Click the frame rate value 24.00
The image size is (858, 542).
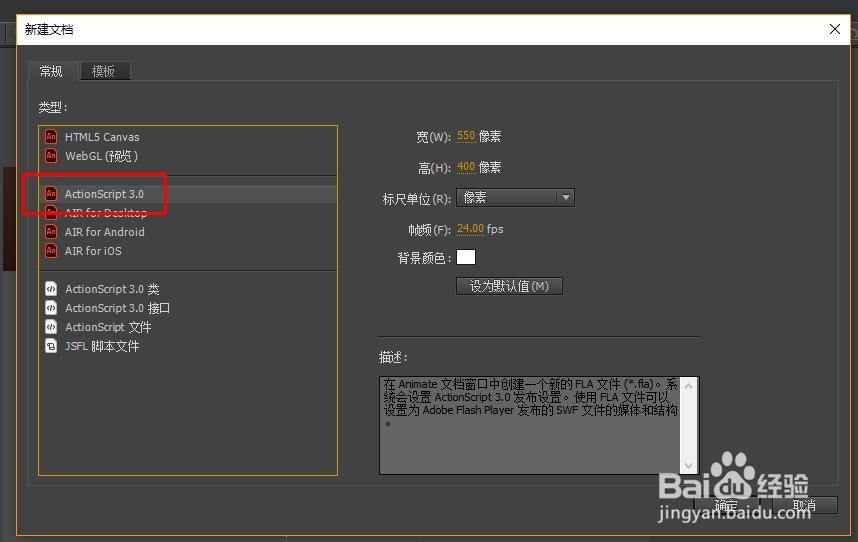tap(470, 229)
